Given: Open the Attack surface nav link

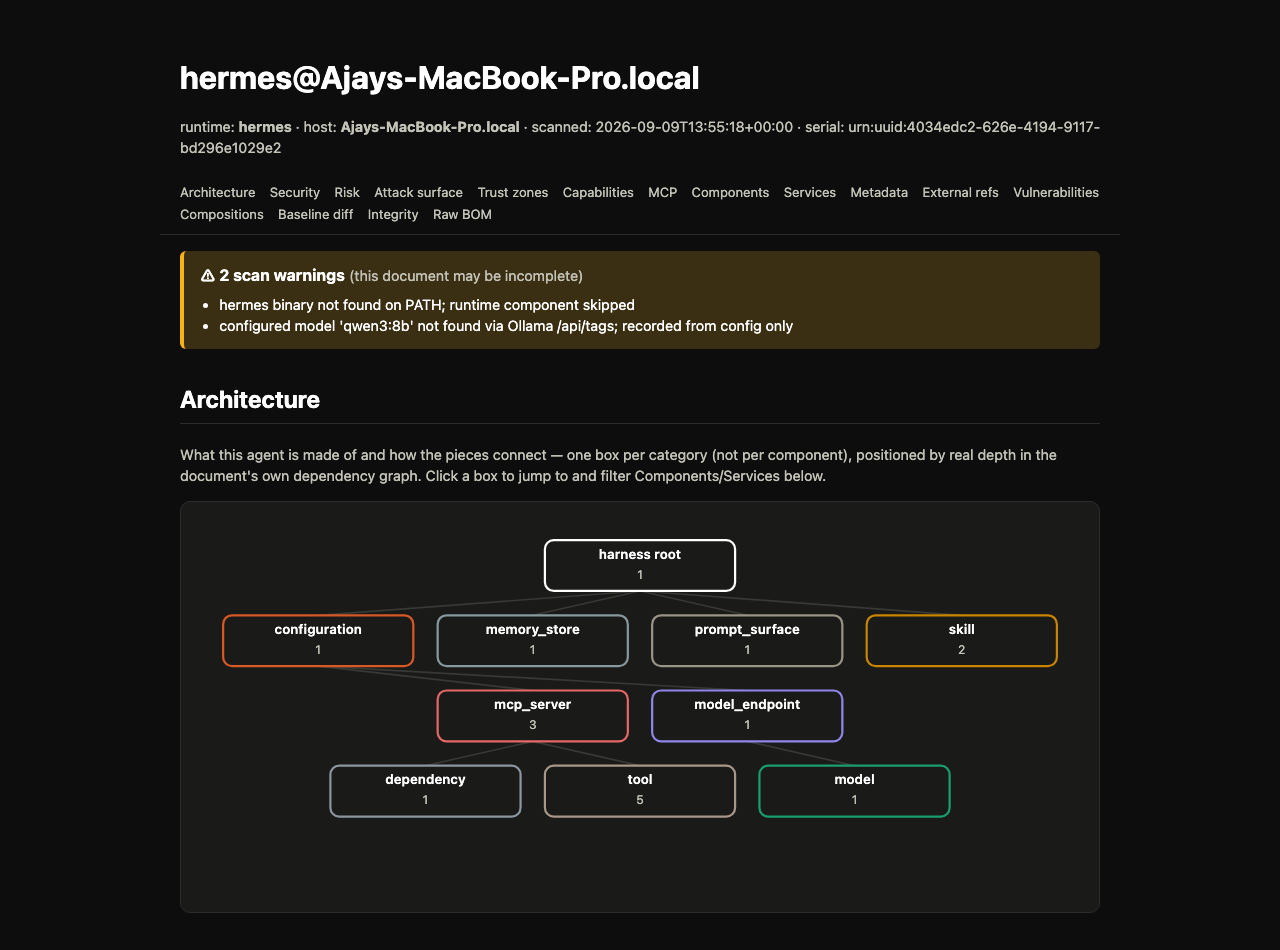Looking at the screenshot, I should pos(418,192).
